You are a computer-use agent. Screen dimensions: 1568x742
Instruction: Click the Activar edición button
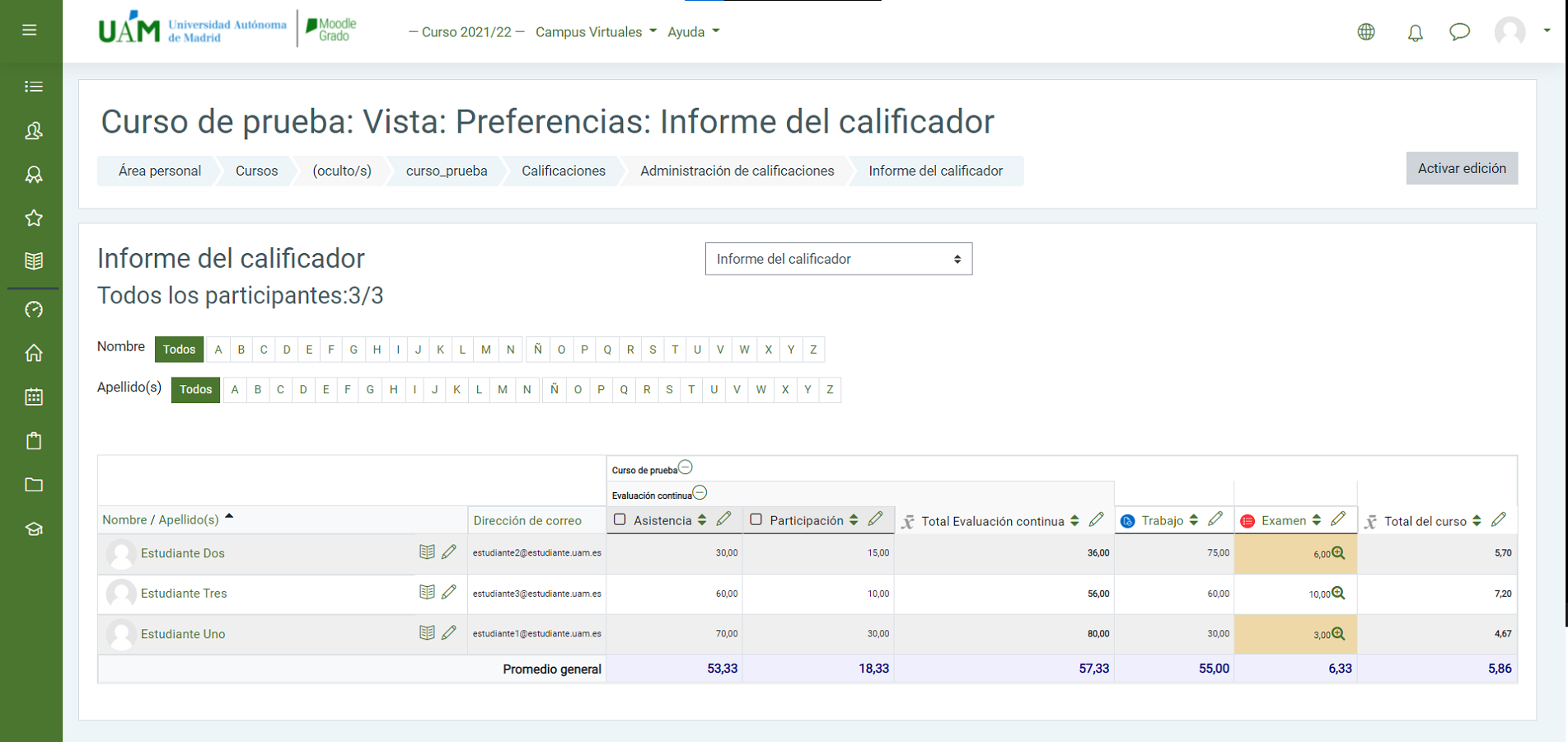click(1461, 168)
